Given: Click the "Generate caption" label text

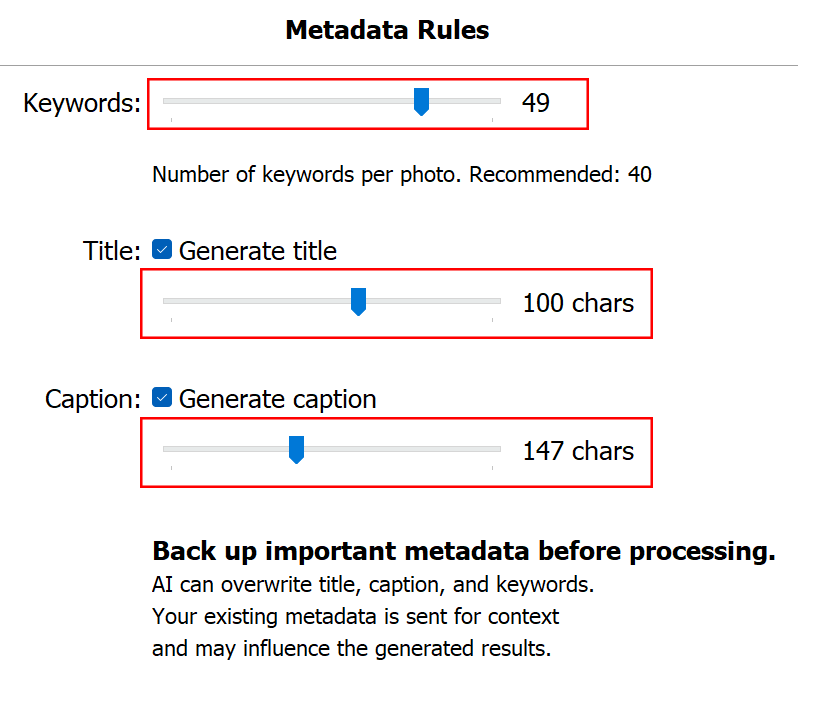Looking at the screenshot, I should click(277, 399).
